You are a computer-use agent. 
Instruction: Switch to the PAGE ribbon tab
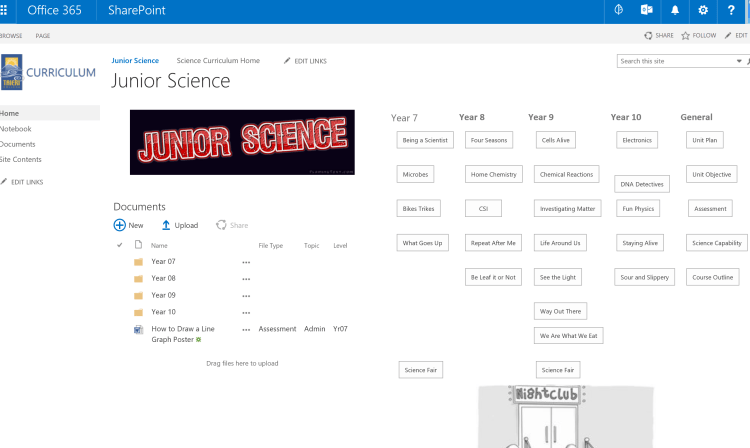43,36
